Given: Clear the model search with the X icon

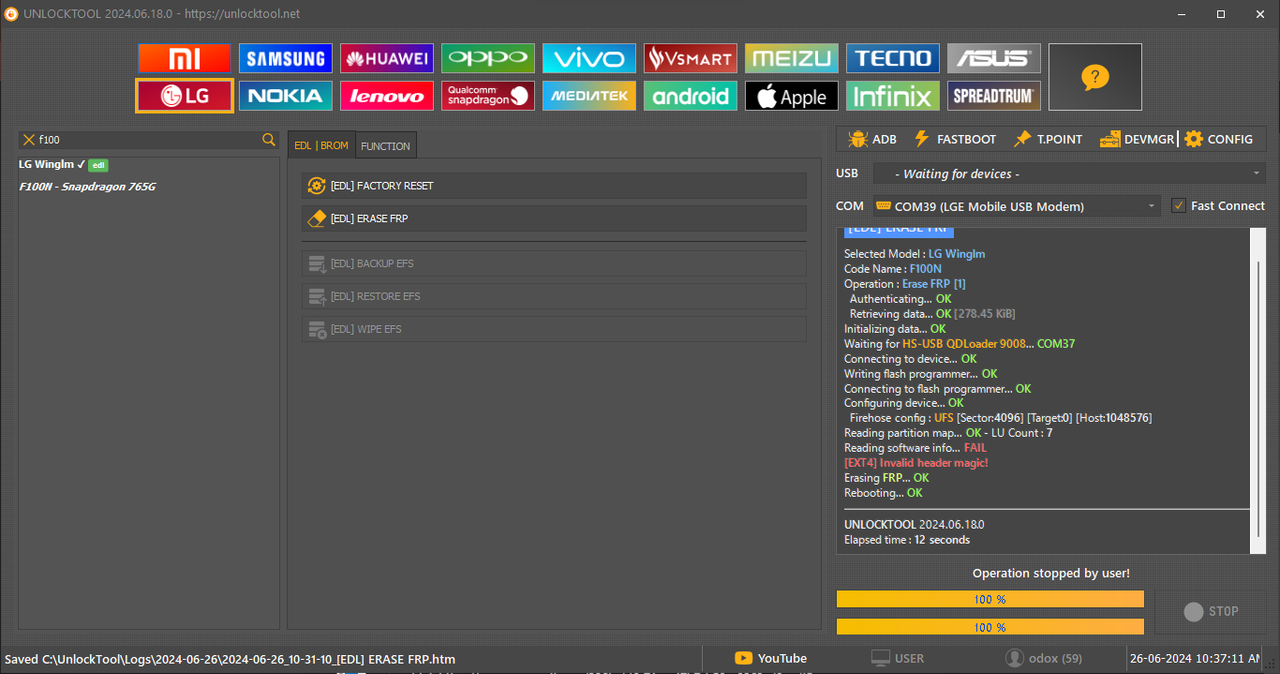Looking at the screenshot, I should pos(29,140).
